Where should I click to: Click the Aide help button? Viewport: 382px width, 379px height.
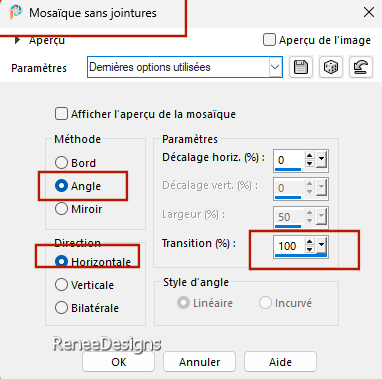point(280,362)
